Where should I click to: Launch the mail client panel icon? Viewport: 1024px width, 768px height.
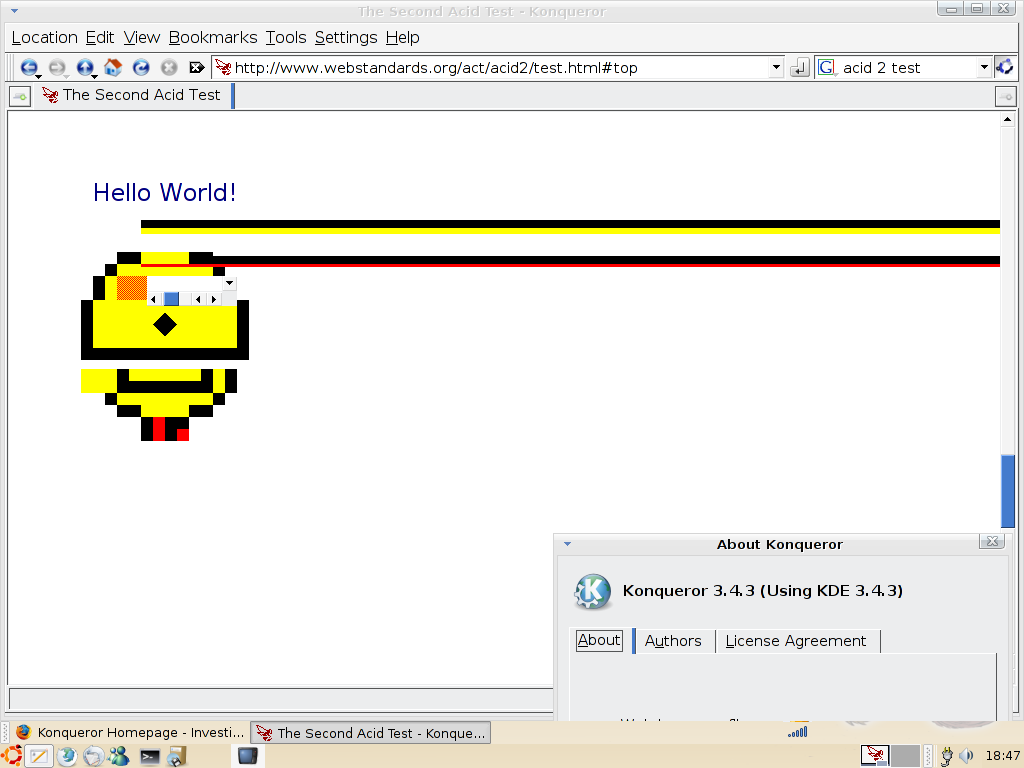(x=93, y=756)
